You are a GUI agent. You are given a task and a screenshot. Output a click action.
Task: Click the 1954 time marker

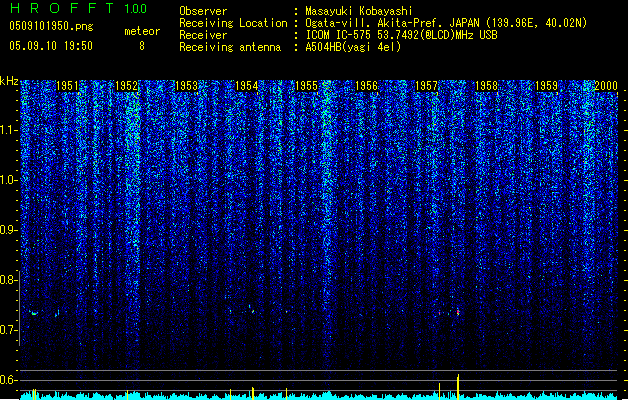coord(246,86)
